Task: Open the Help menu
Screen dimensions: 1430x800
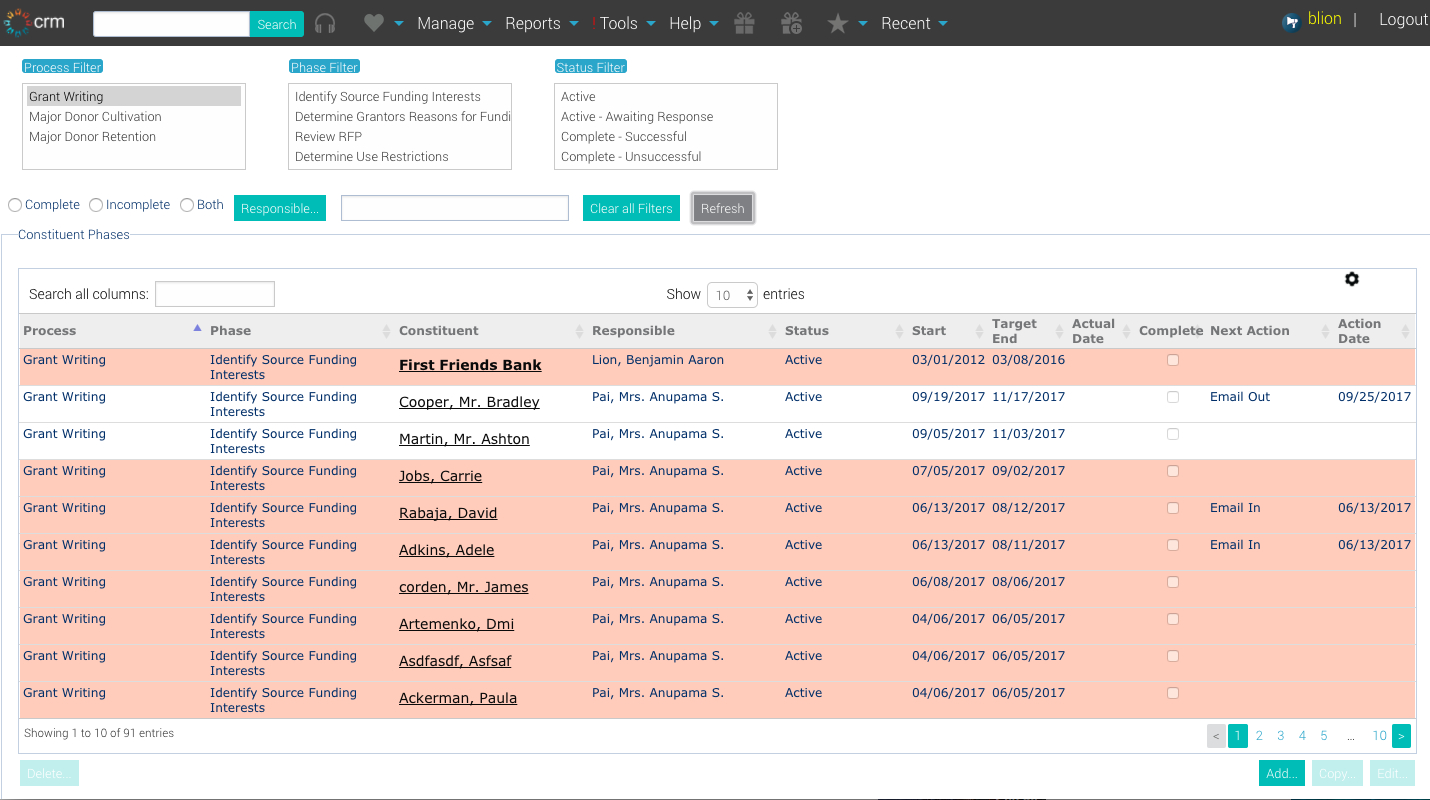Action: coord(693,23)
